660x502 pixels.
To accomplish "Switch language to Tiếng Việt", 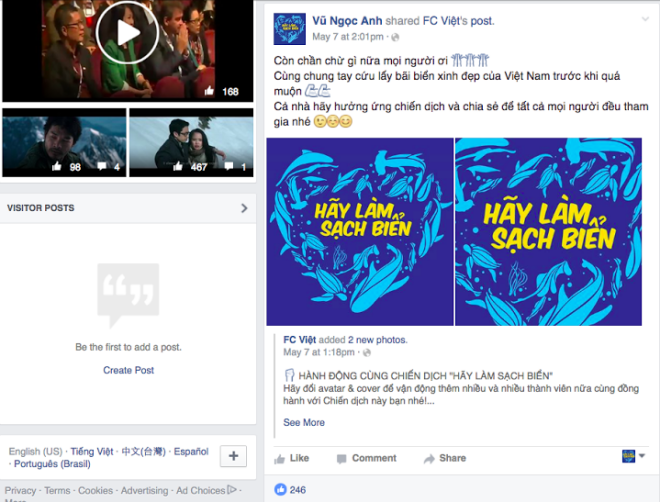I will point(91,452).
